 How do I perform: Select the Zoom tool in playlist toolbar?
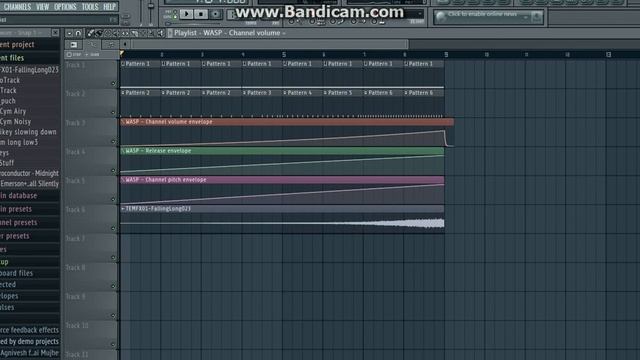point(151,33)
